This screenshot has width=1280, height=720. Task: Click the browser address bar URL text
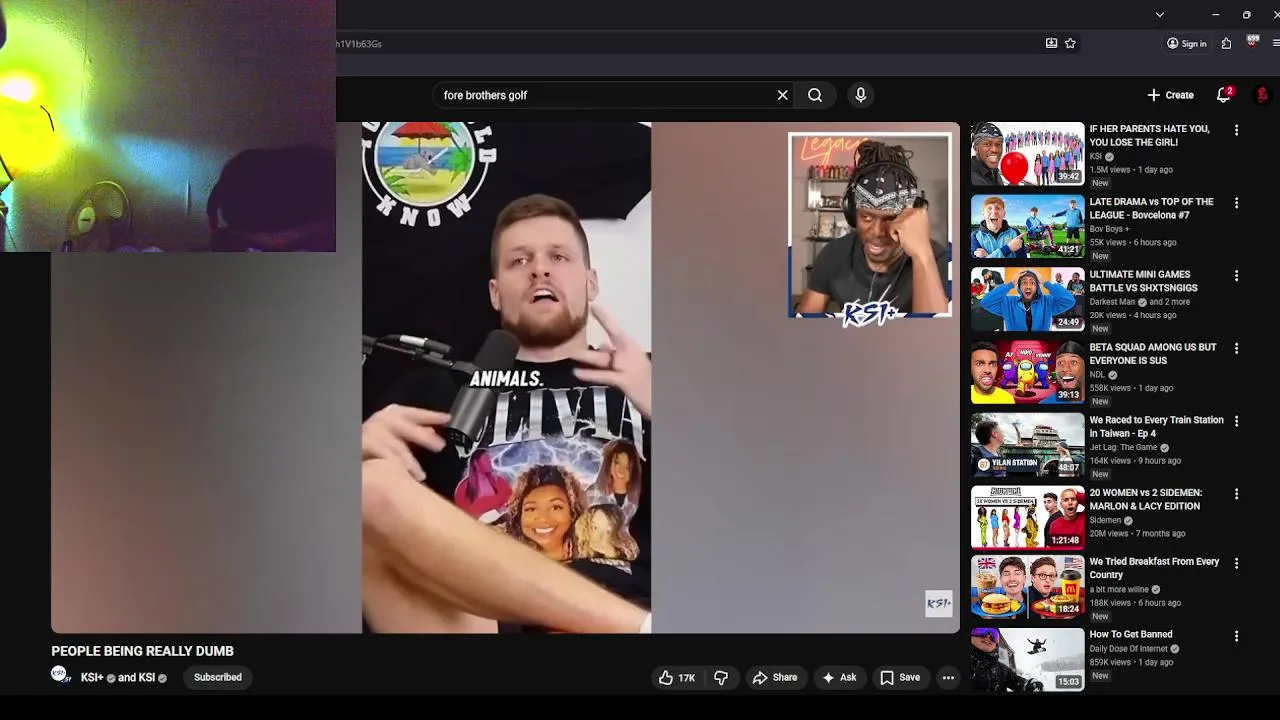tap(358, 44)
